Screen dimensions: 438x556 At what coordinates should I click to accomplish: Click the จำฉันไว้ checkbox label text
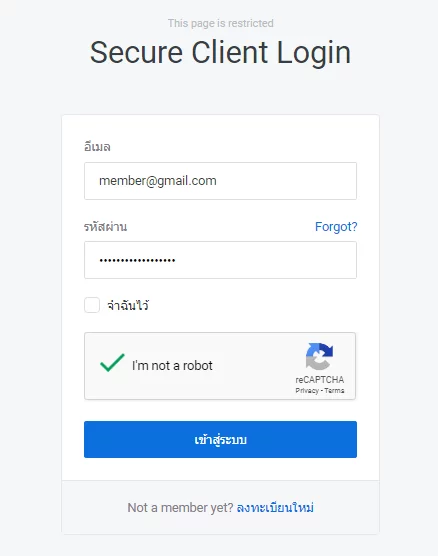(128, 305)
